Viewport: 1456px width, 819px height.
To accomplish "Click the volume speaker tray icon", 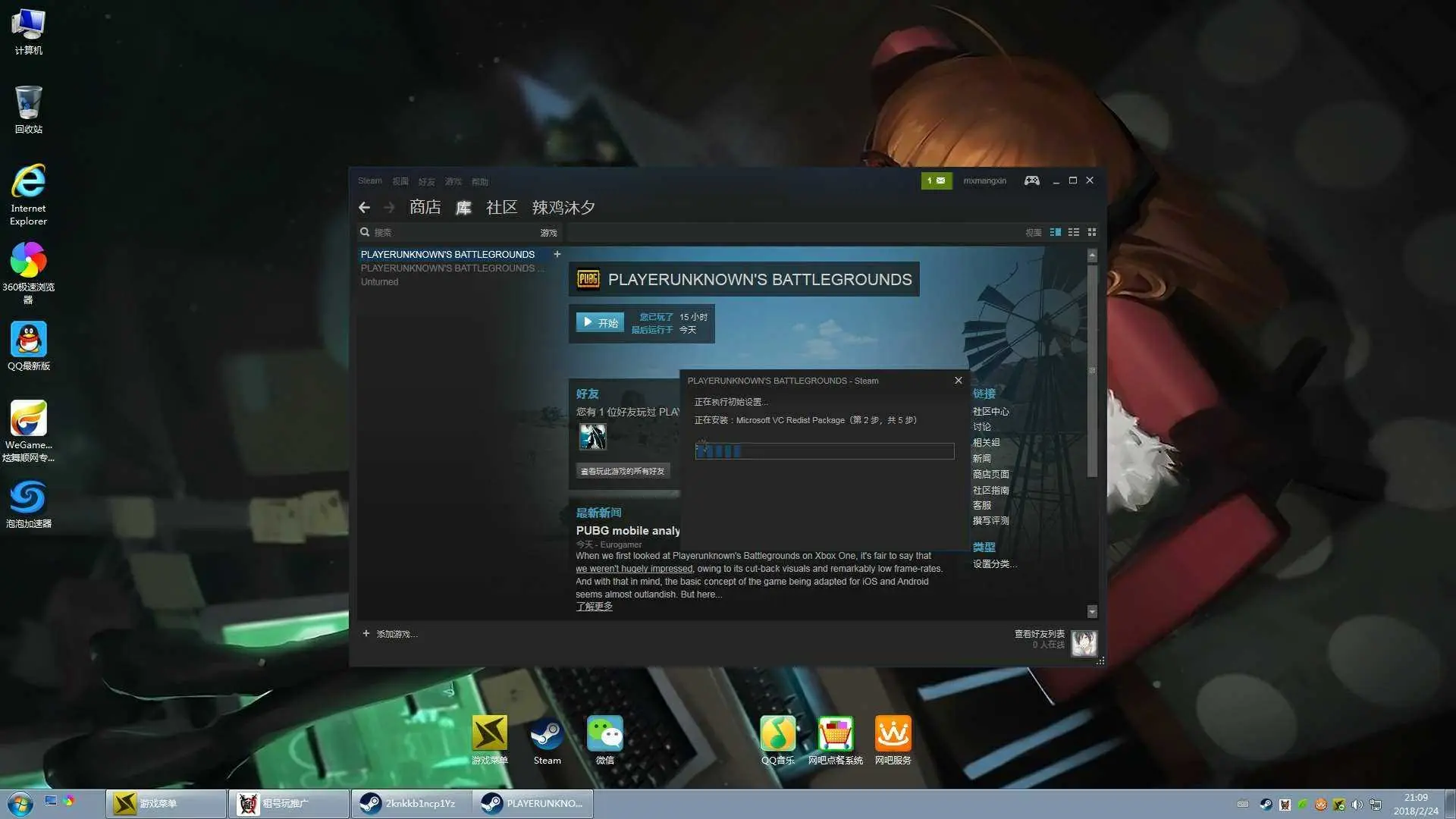I will click(1357, 805).
